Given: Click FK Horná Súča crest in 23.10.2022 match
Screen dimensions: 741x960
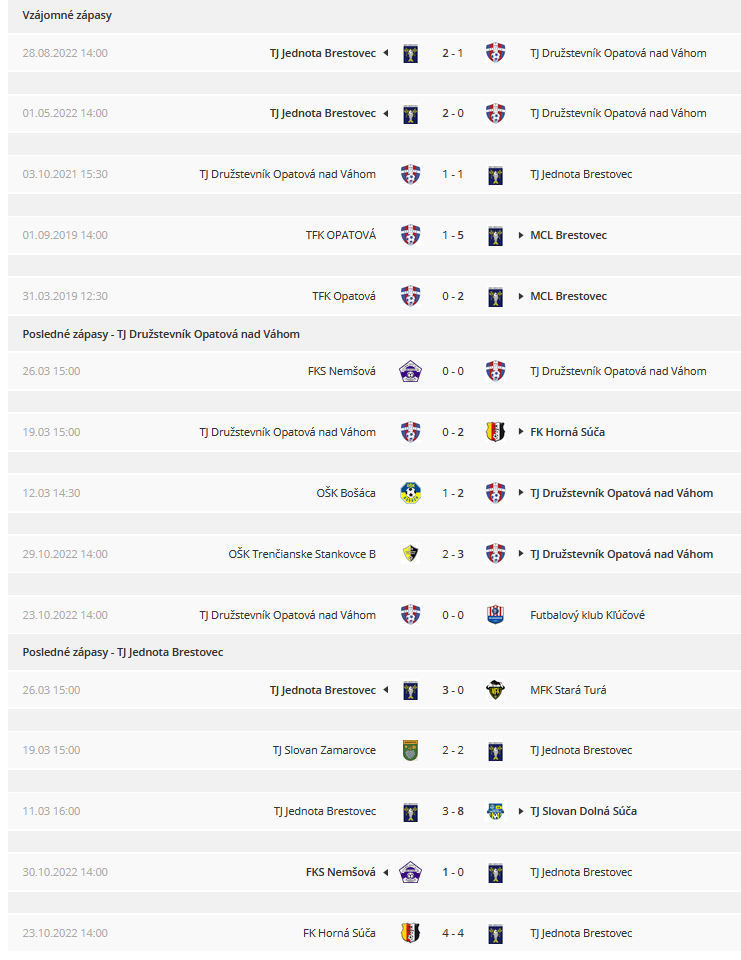Looking at the screenshot, I should point(410,933).
